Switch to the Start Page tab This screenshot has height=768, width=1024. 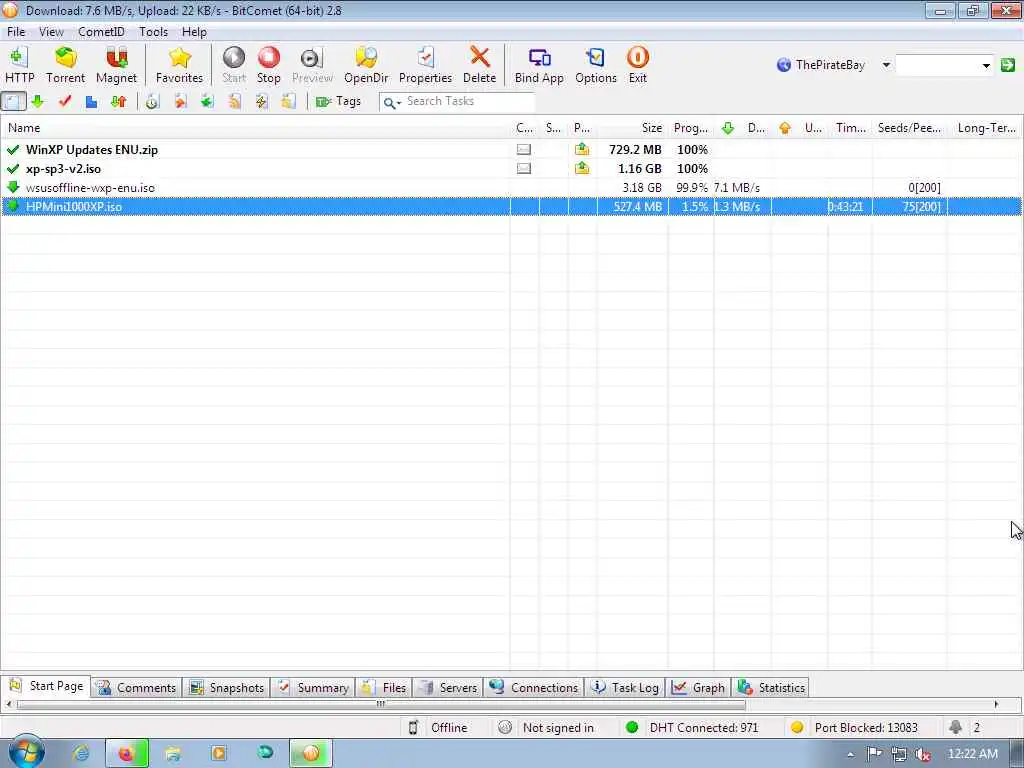[46, 686]
